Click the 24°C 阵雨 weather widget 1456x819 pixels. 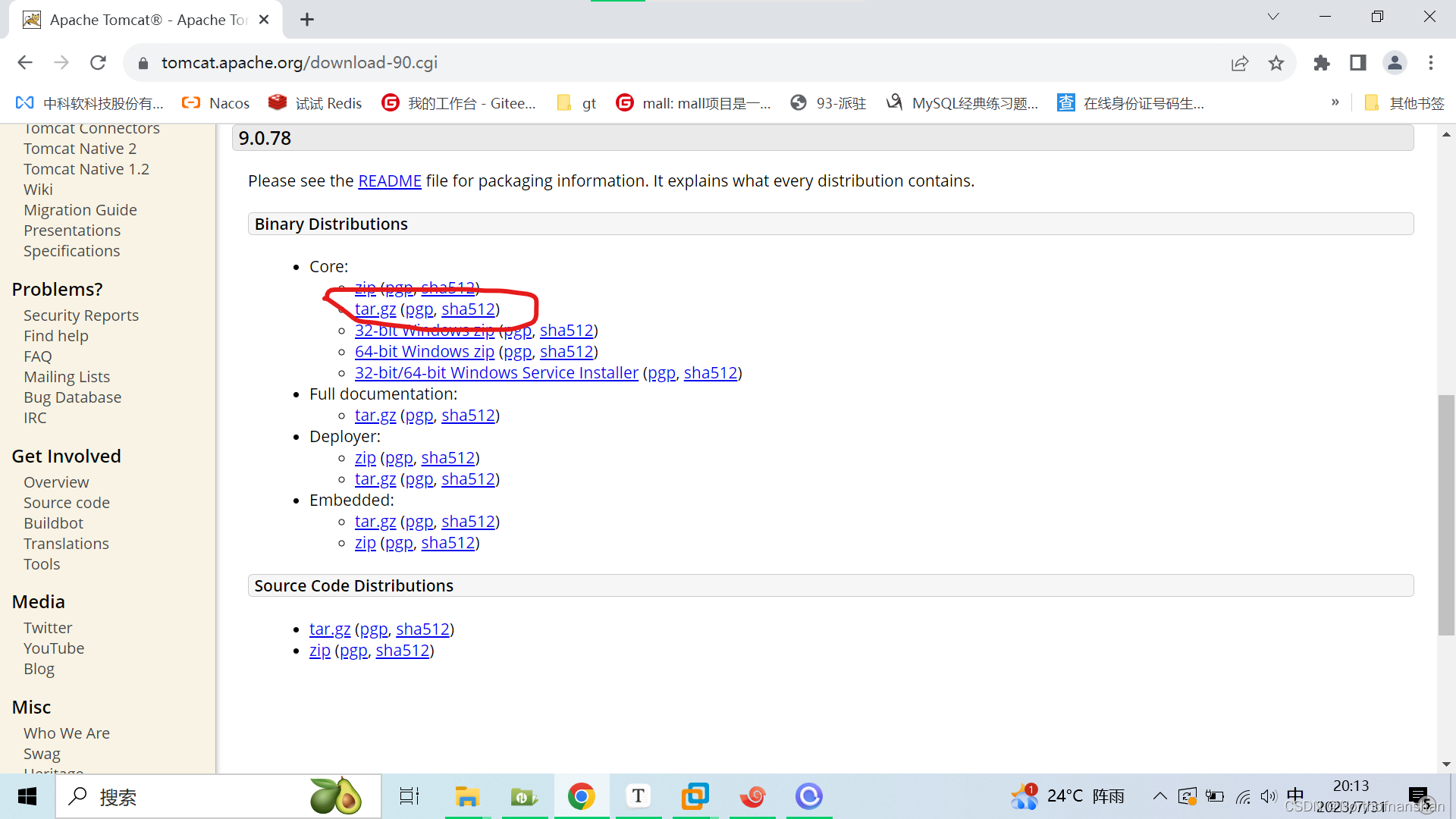[x=1068, y=796]
